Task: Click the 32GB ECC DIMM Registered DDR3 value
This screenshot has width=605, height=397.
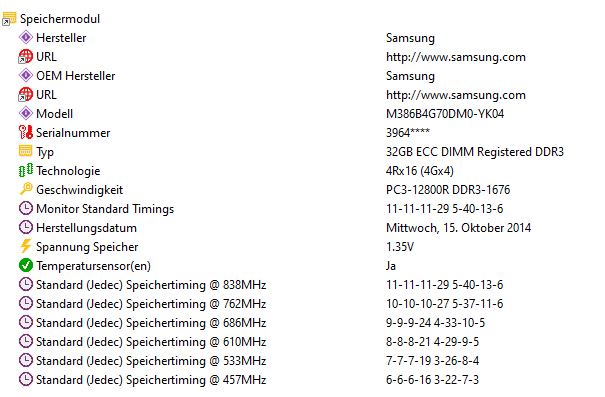Action: (475, 152)
